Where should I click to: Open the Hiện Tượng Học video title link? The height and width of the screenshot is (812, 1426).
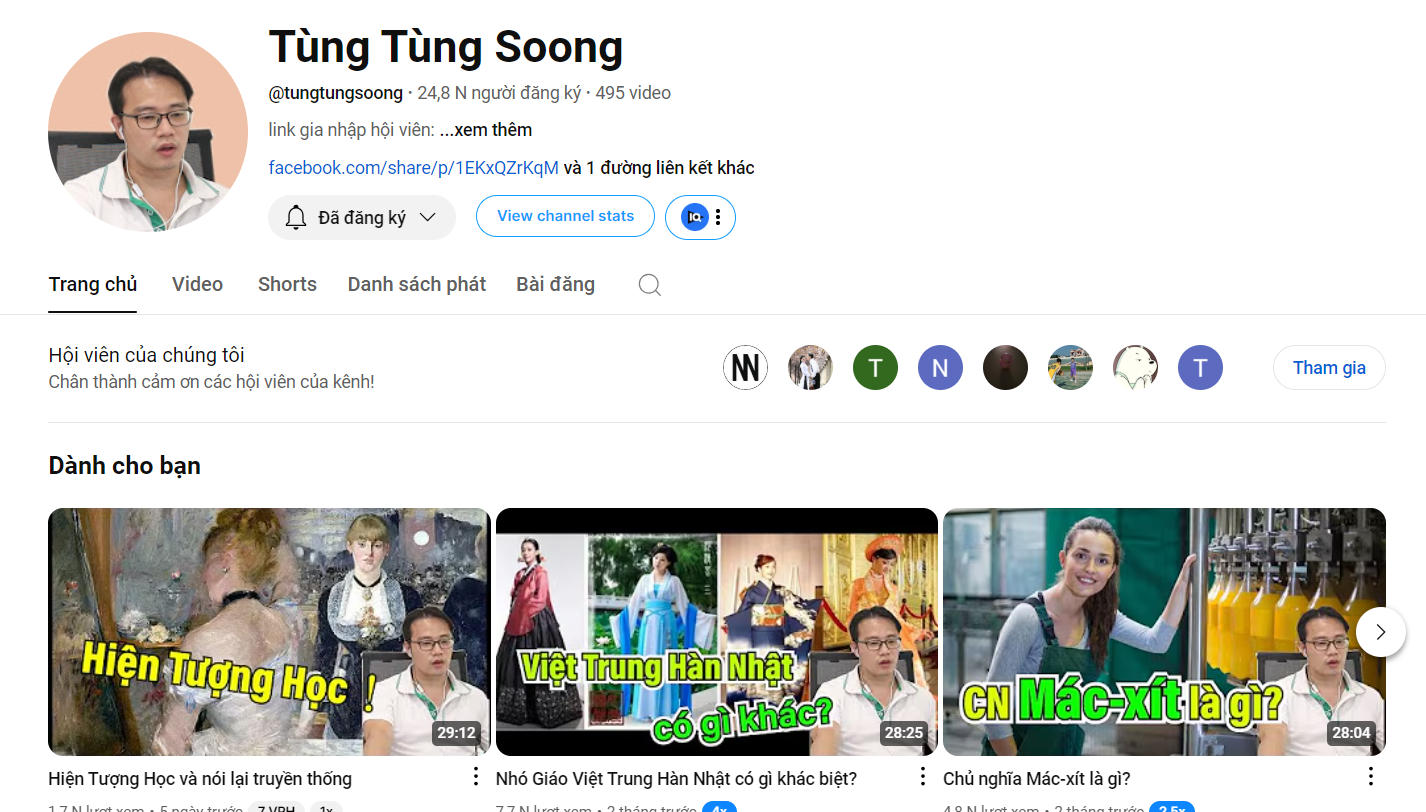200,778
